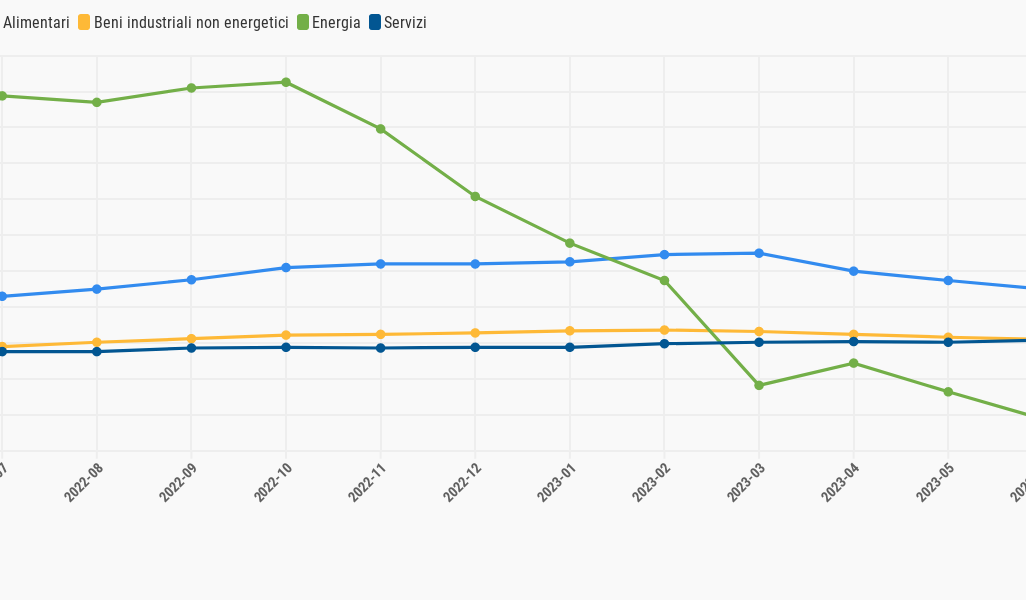
Task: Select the Servizi point at 2022-11
Action: tap(381, 348)
